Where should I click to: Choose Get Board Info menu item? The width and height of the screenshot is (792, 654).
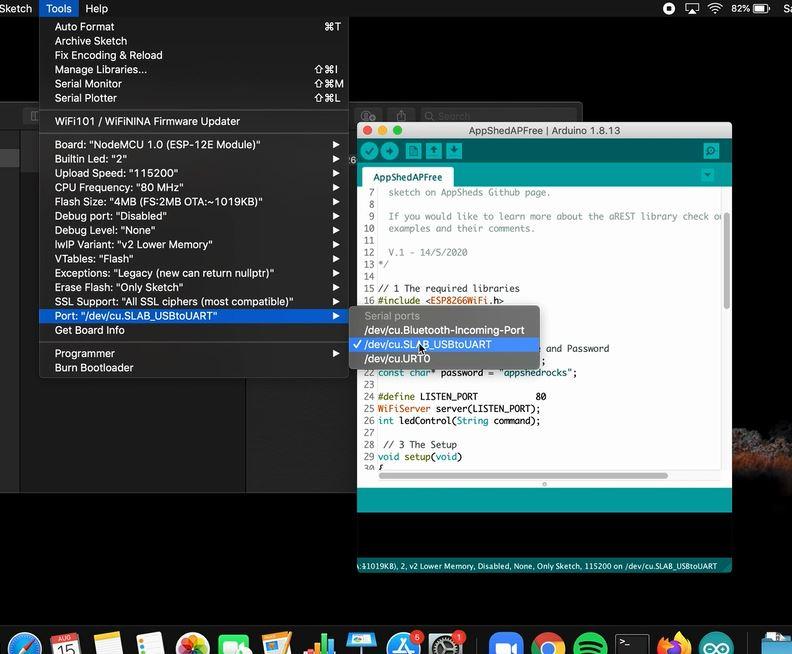click(193, 330)
